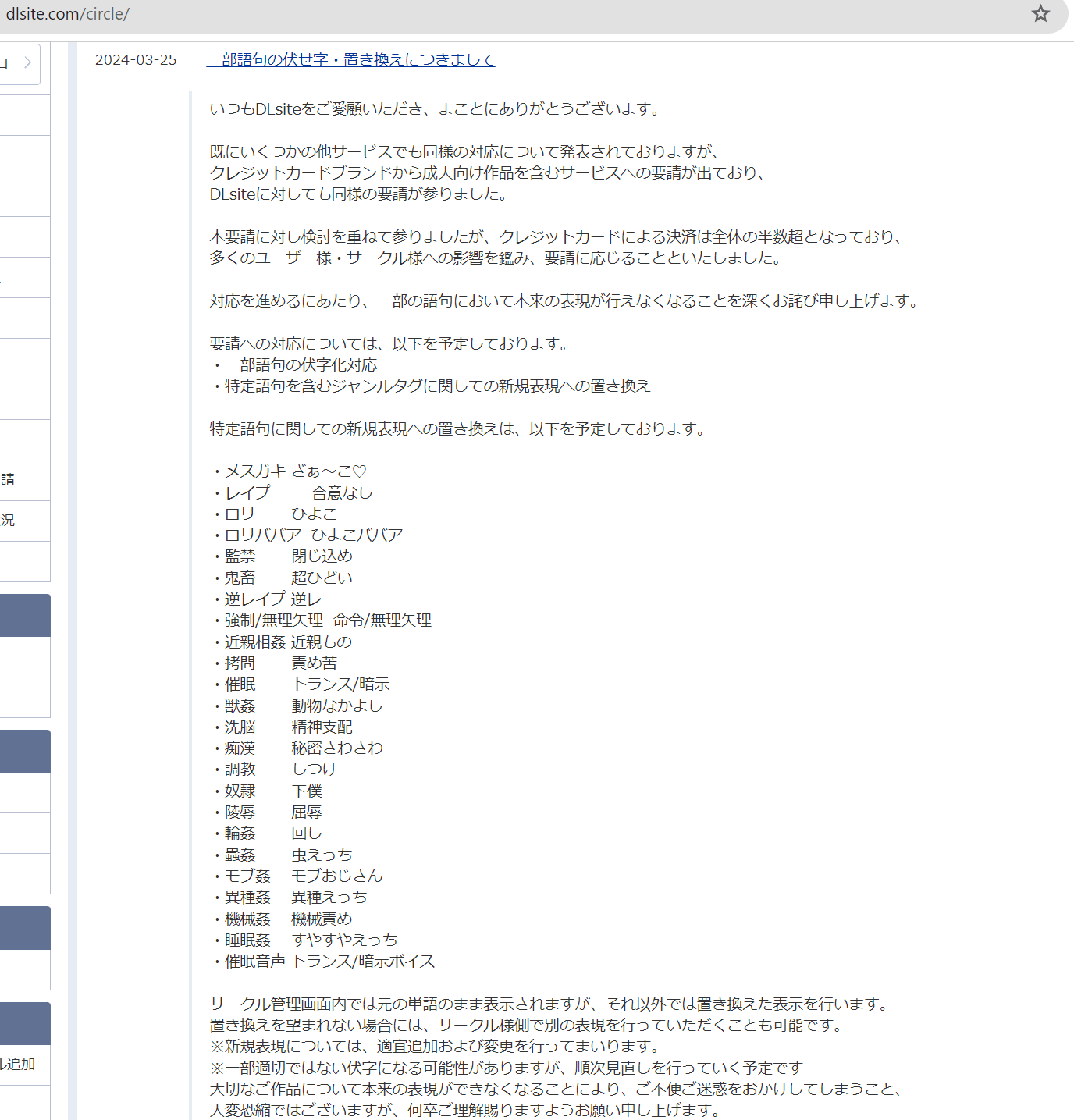The width and height of the screenshot is (1074, 1120).
Task: Select the white item under the first blue header
Action: [x=23, y=656]
